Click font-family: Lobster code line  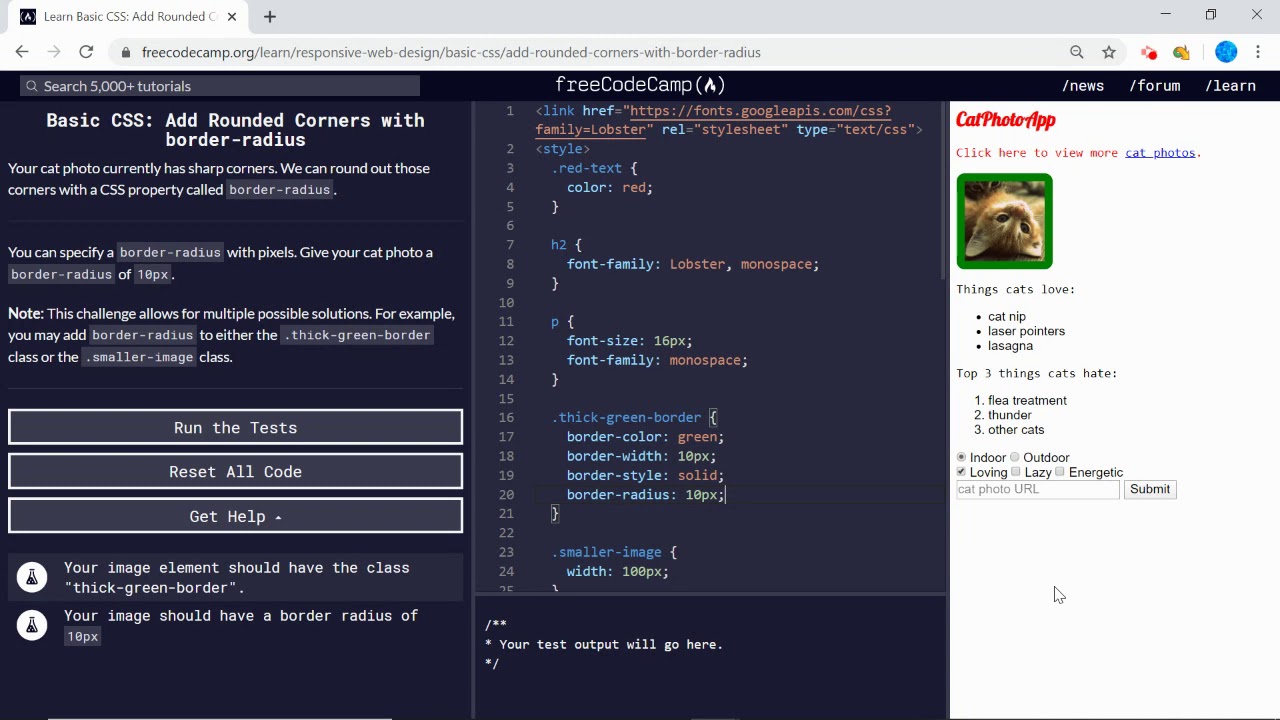(693, 264)
